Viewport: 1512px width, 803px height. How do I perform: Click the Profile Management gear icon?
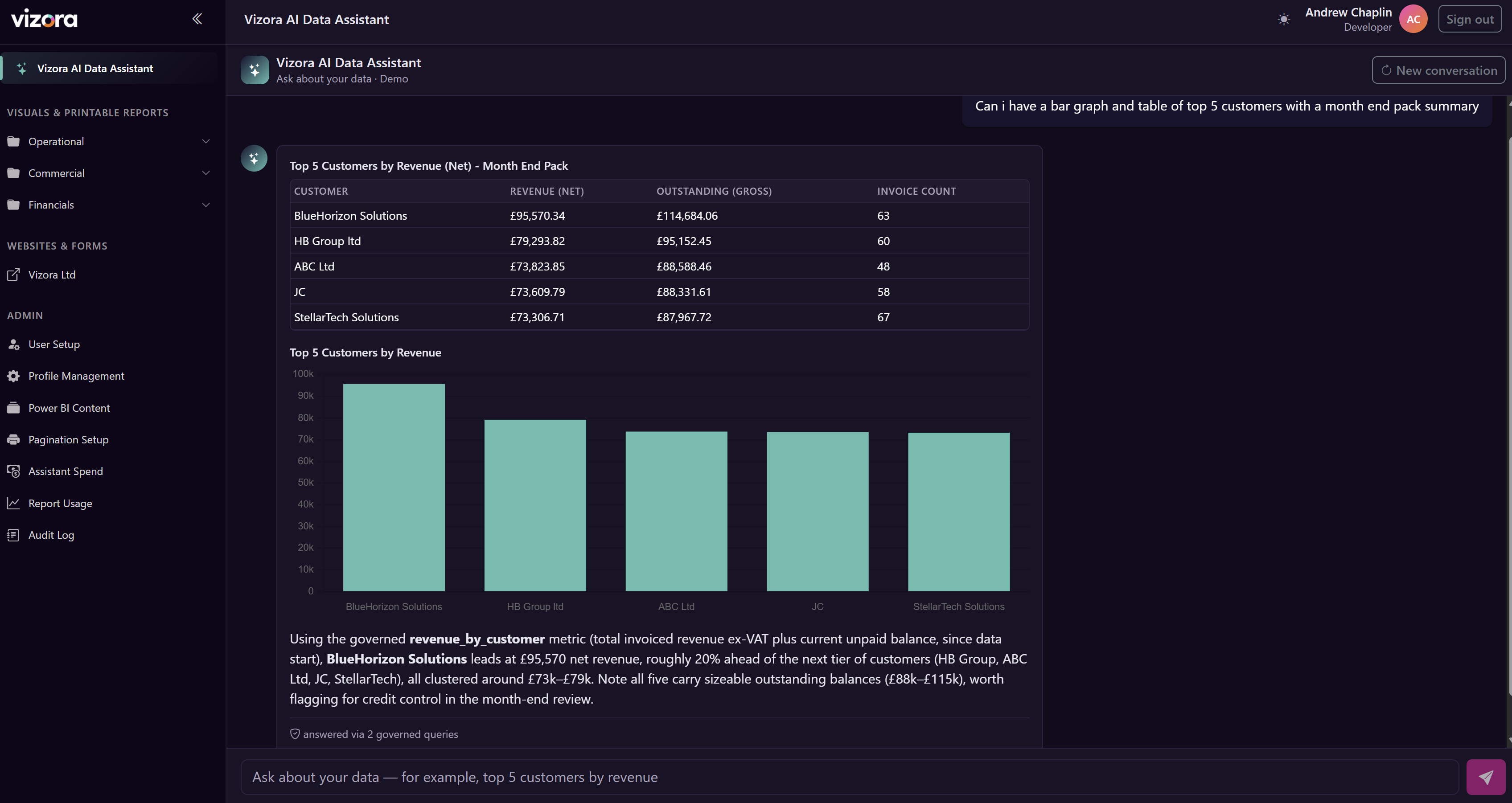pyautogui.click(x=13, y=376)
